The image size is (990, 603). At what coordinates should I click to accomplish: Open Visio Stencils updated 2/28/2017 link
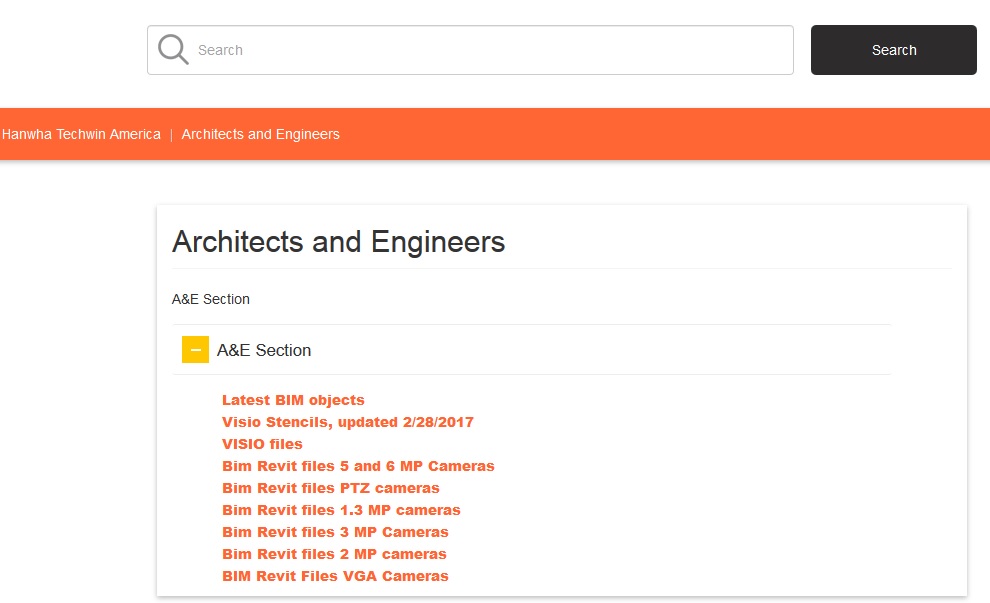point(347,422)
